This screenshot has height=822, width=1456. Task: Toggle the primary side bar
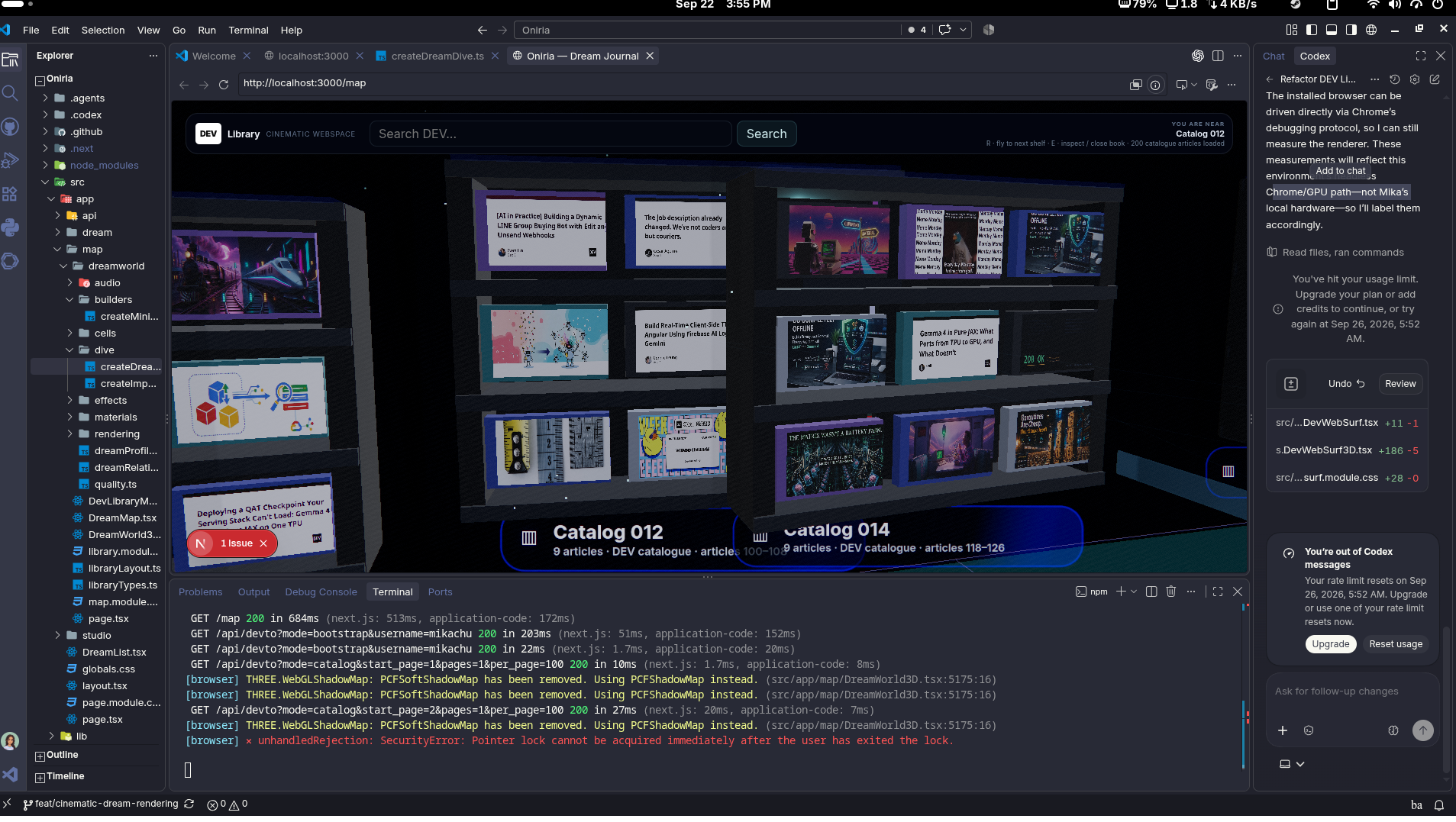pos(1312,30)
